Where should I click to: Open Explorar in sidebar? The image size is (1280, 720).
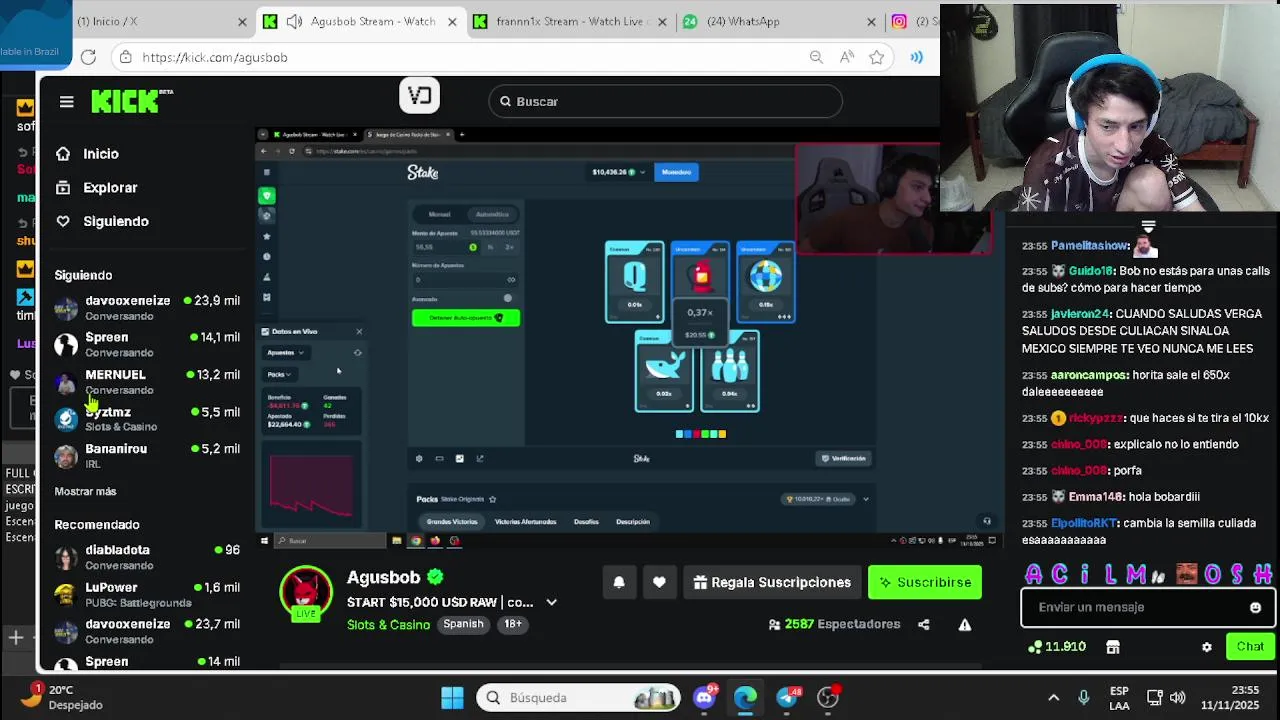click(97, 188)
